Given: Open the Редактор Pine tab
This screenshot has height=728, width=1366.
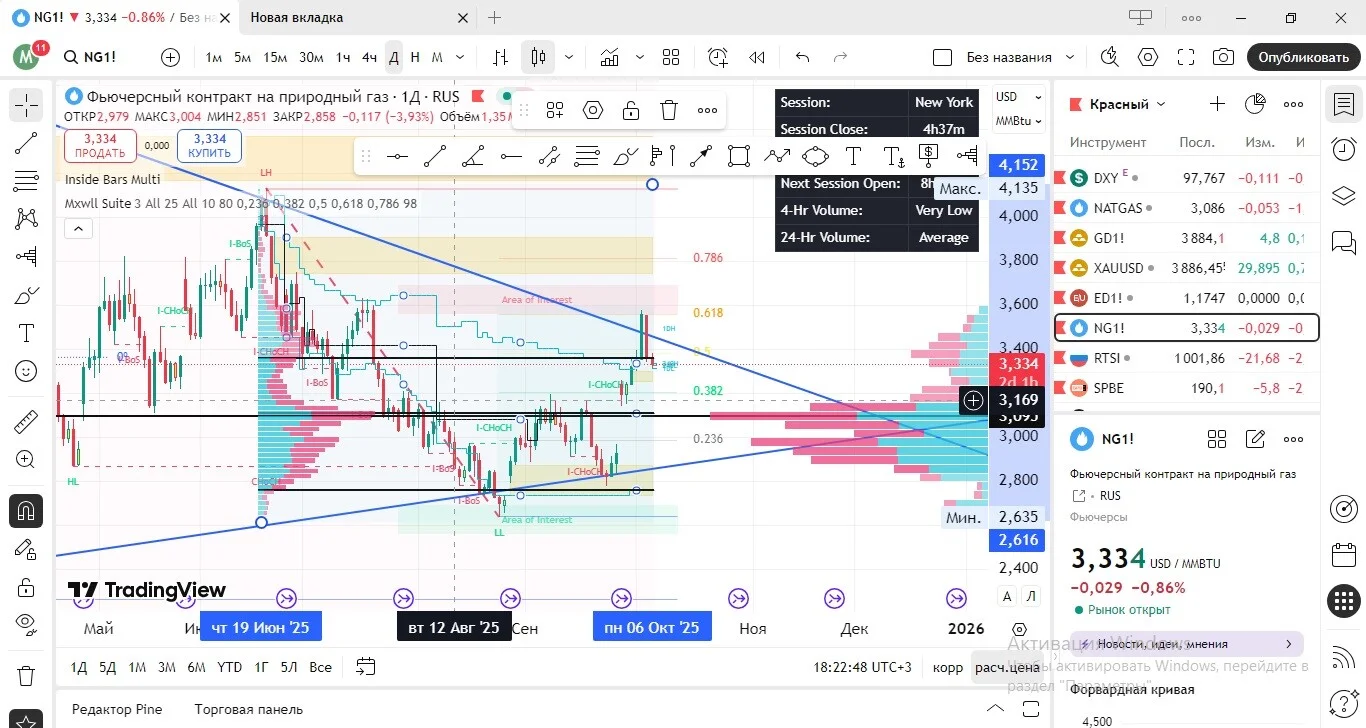Looking at the screenshot, I should [x=116, y=709].
